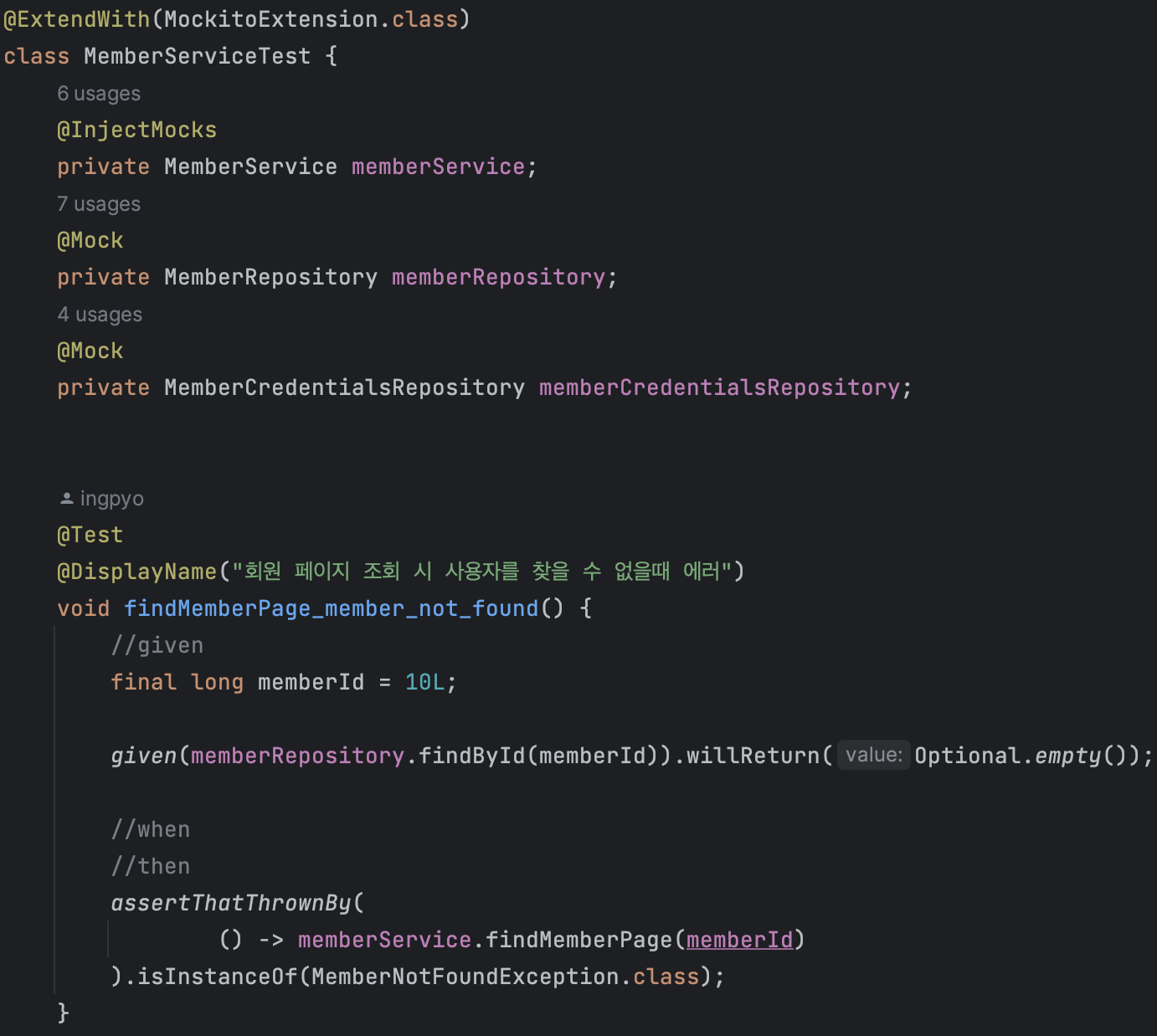1157x1036 pixels.
Task: Click memberRepository field in its declaration
Action: [x=498, y=277]
